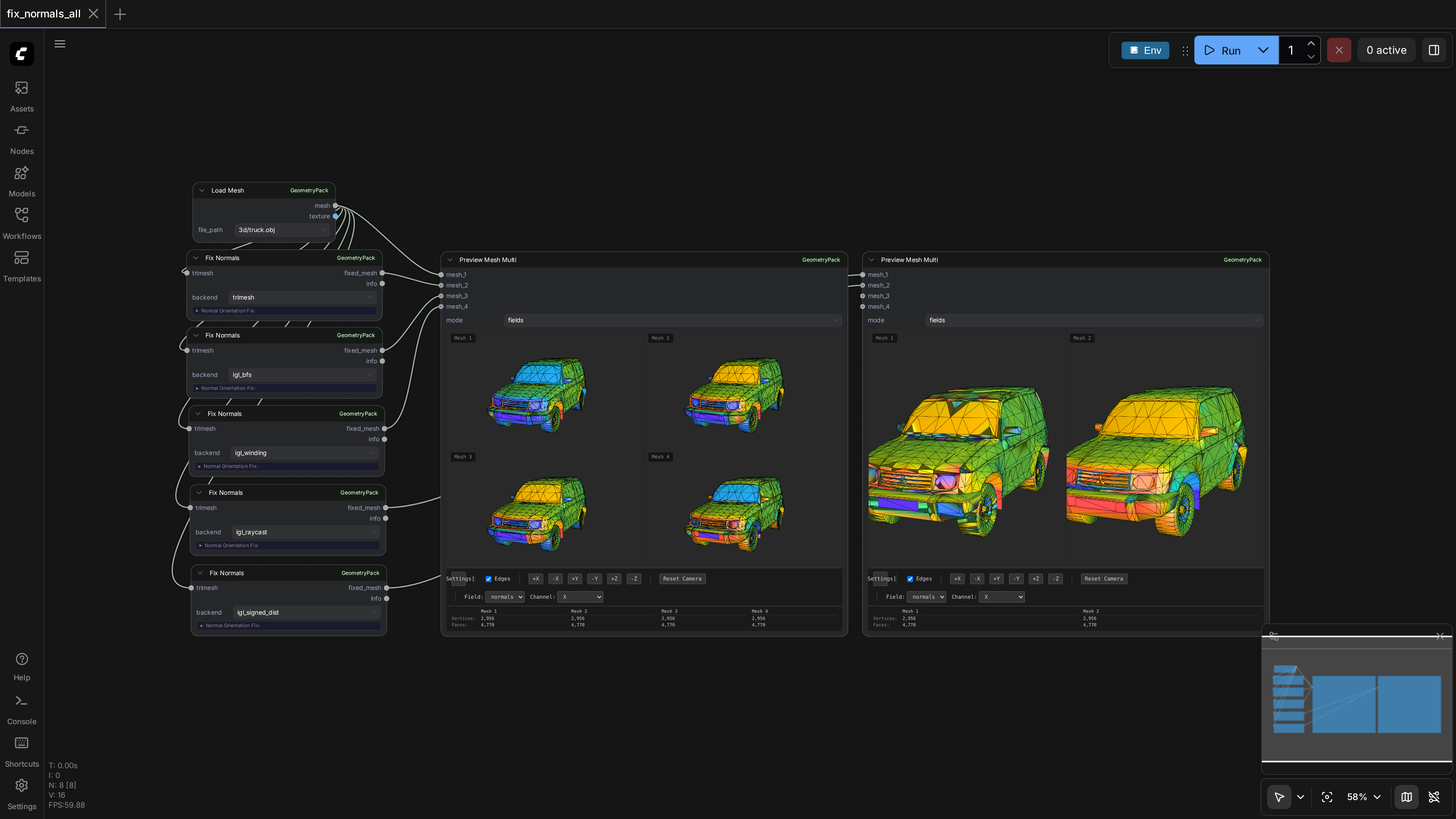Increase the run count
The height and width of the screenshot is (819, 1456).
point(1311,44)
